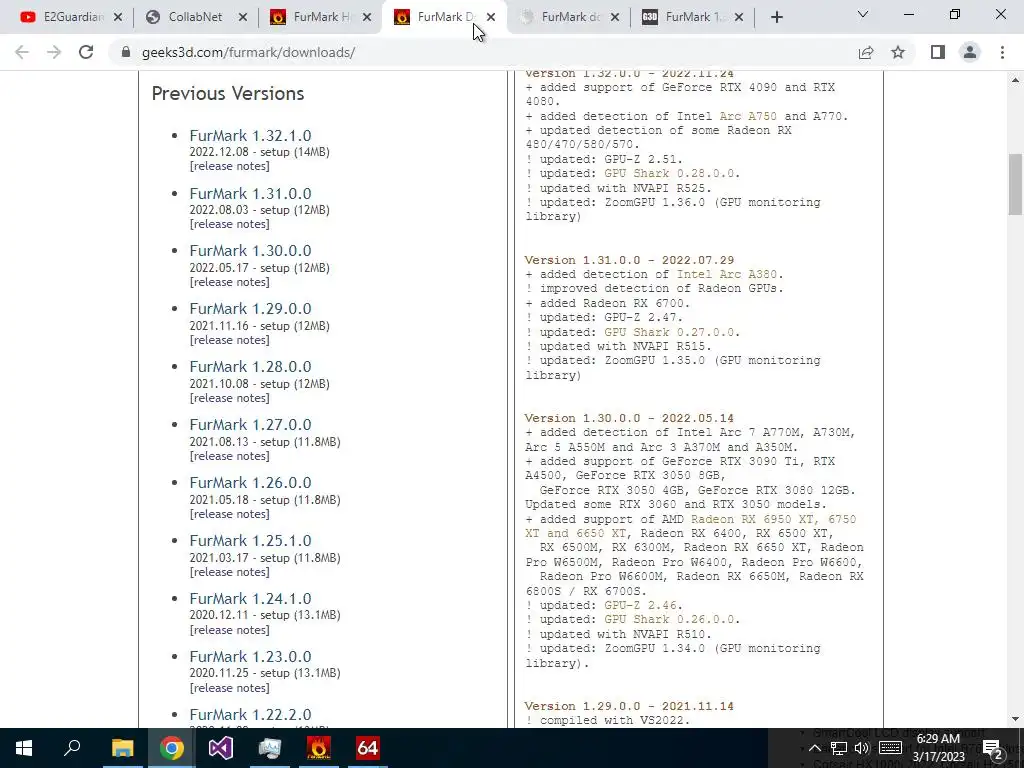Open Visual Studio from taskbar
Viewport: 1024px width, 768px height.
221,748
